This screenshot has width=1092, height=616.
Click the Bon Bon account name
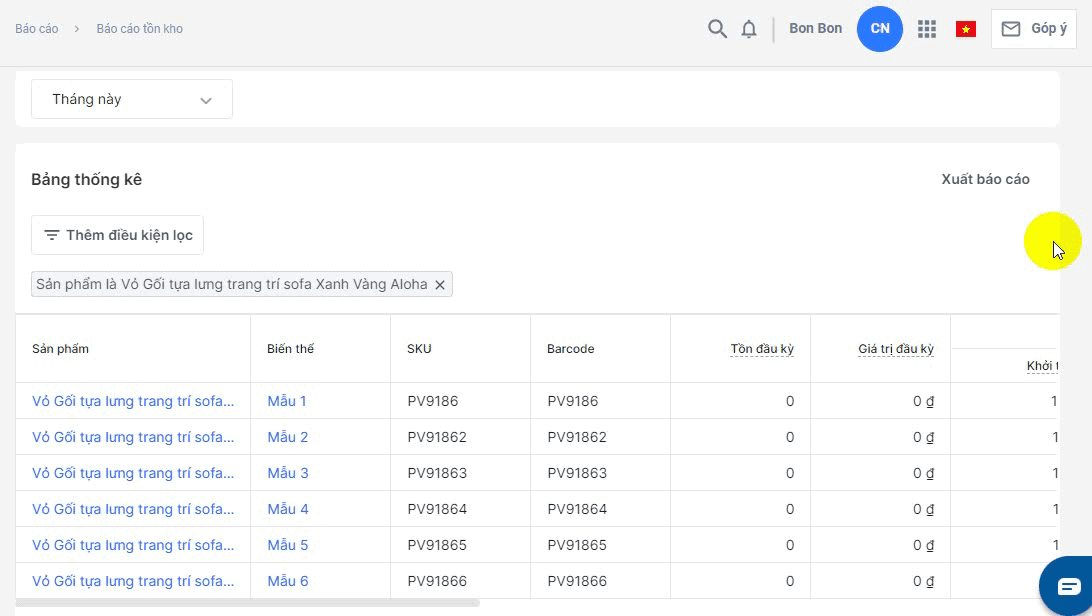815,29
